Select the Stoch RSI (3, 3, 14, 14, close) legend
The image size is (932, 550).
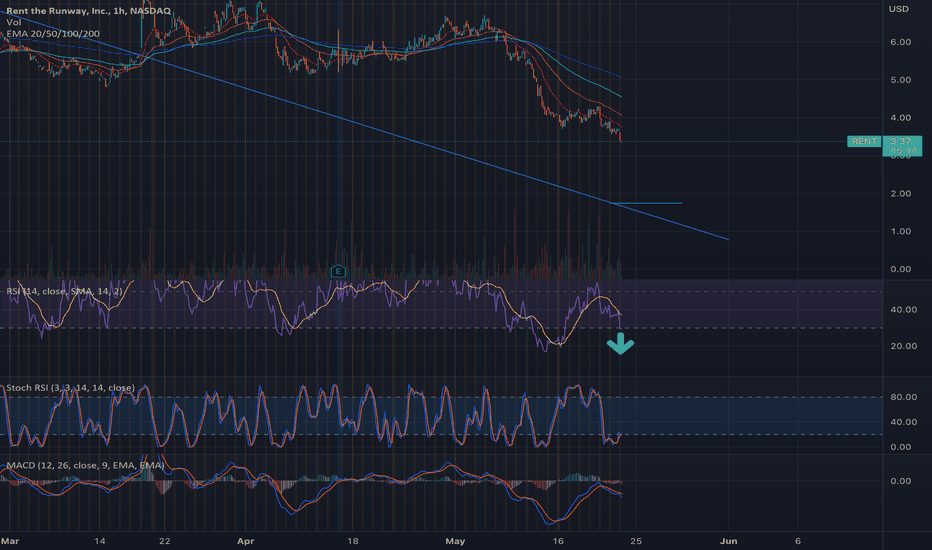click(x=70, y=388)
